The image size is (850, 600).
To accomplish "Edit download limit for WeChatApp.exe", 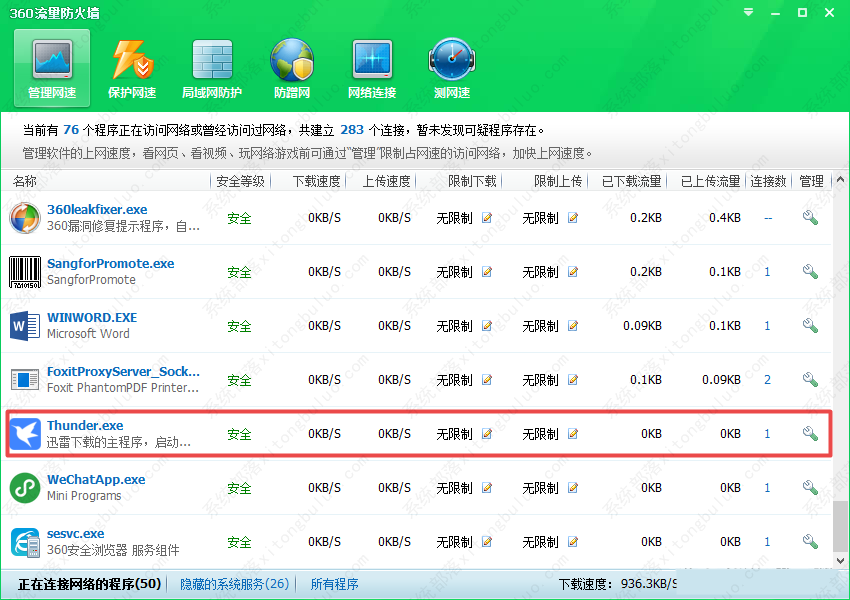I will pyautogui.click(x=487, y=488).
